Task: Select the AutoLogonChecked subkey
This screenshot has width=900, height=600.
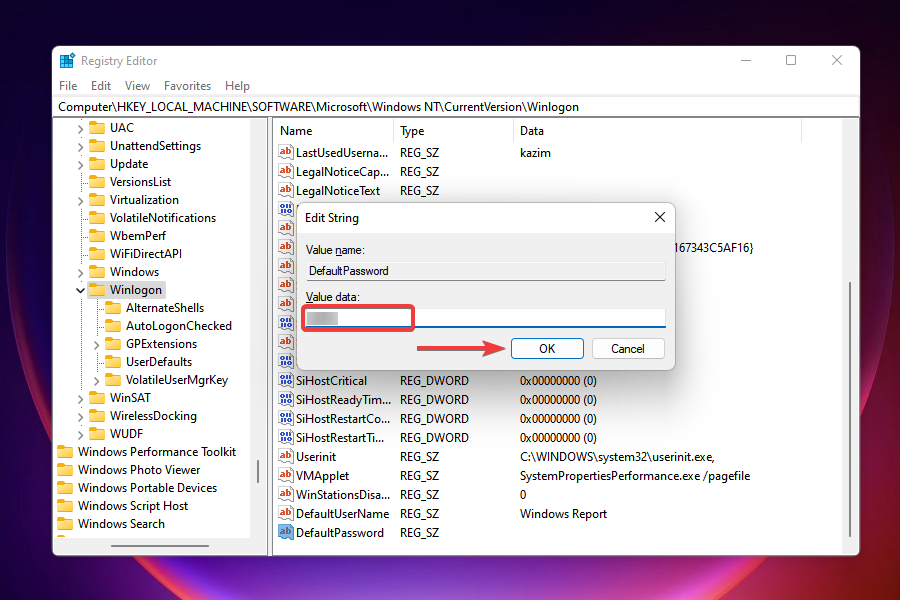Action: [179, 326]
